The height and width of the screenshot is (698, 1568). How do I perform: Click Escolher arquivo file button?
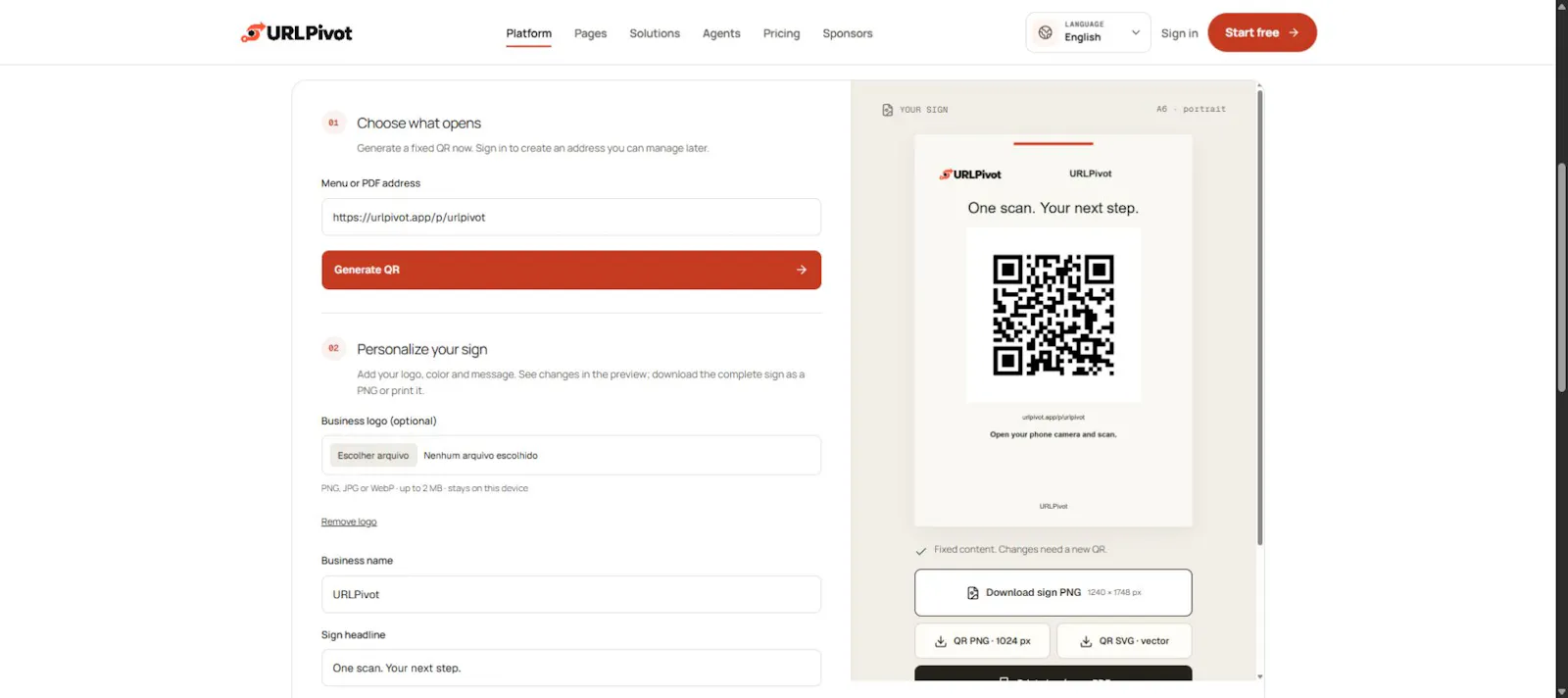372,456
